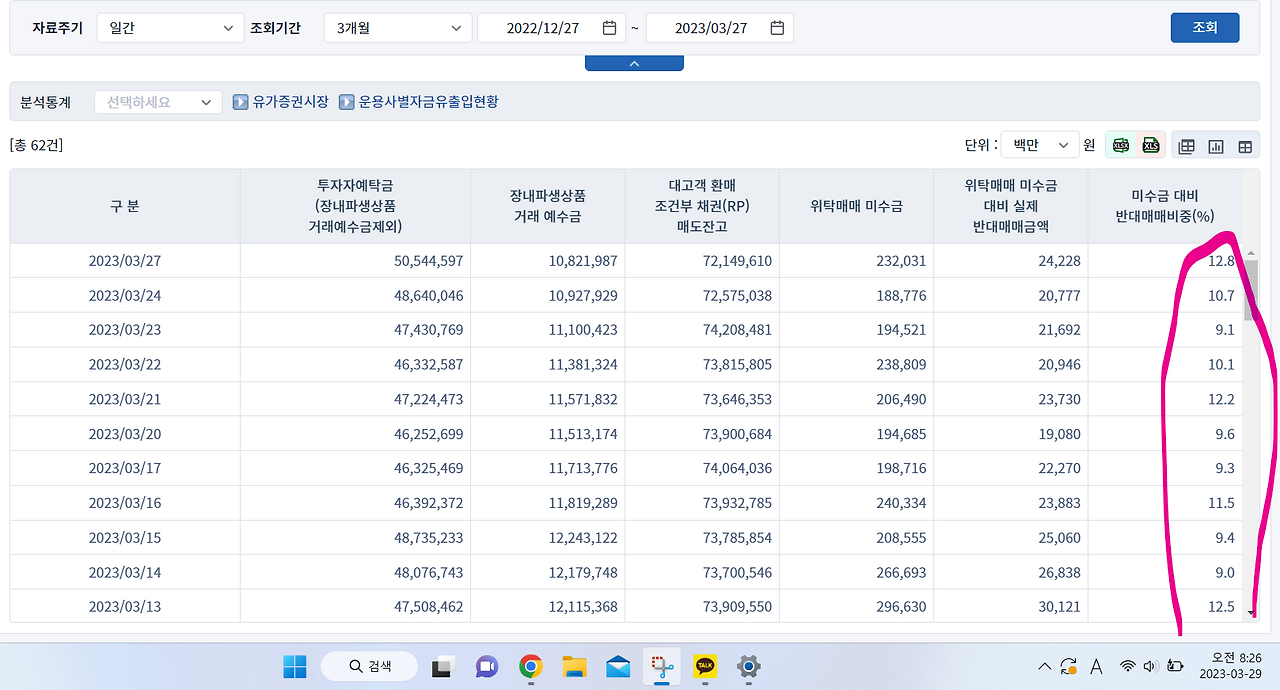This screenshot has width=1280, height=690.
Task: Open the 운용사별자금유출입현황 link
Action: [x=430, y=101]
